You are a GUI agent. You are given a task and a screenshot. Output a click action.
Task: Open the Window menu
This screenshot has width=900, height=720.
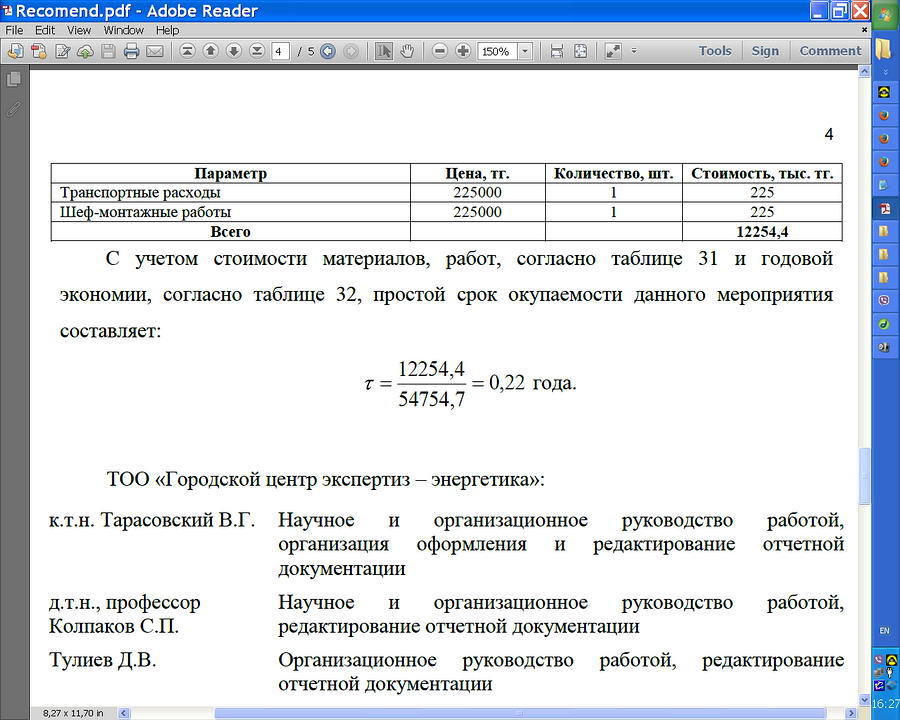pyautogui.click(x=123, y=30)
